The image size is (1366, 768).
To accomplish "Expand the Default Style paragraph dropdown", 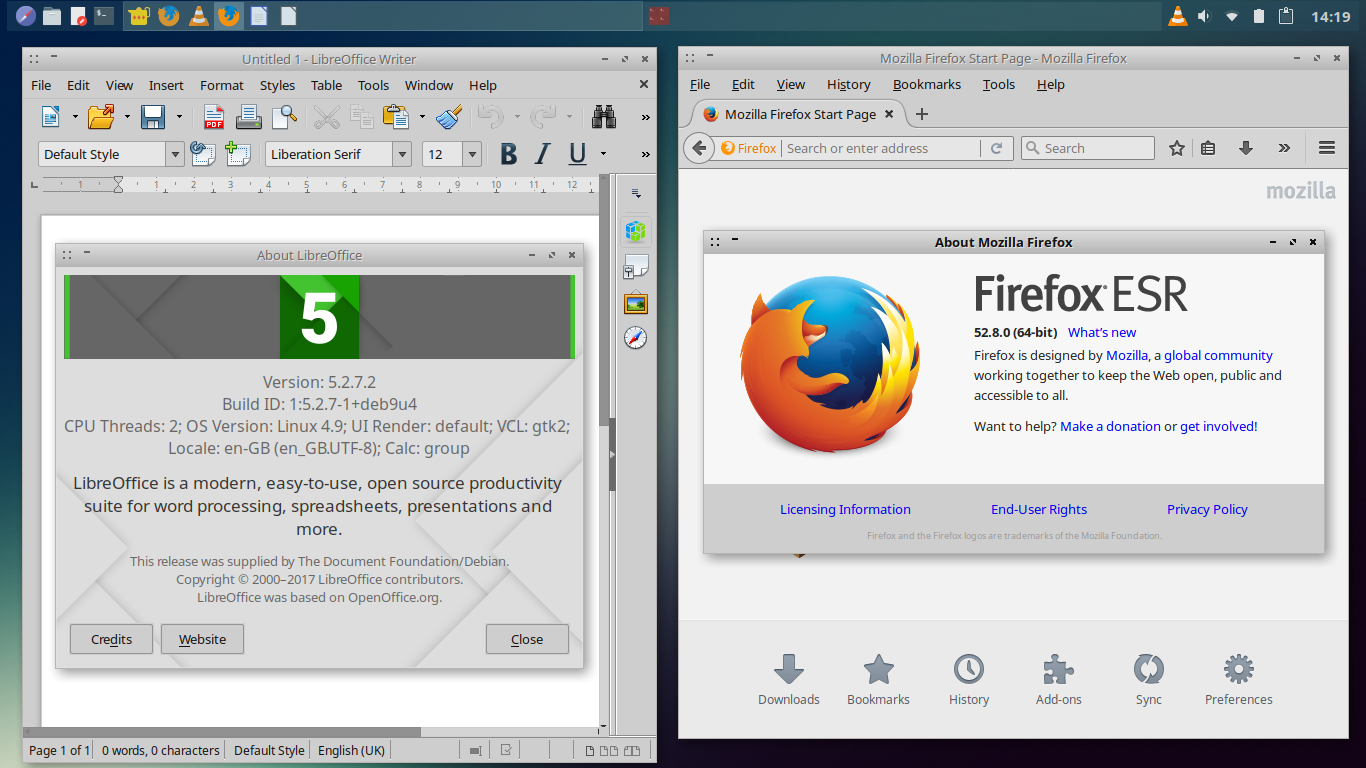I will (x=175, y=154).
